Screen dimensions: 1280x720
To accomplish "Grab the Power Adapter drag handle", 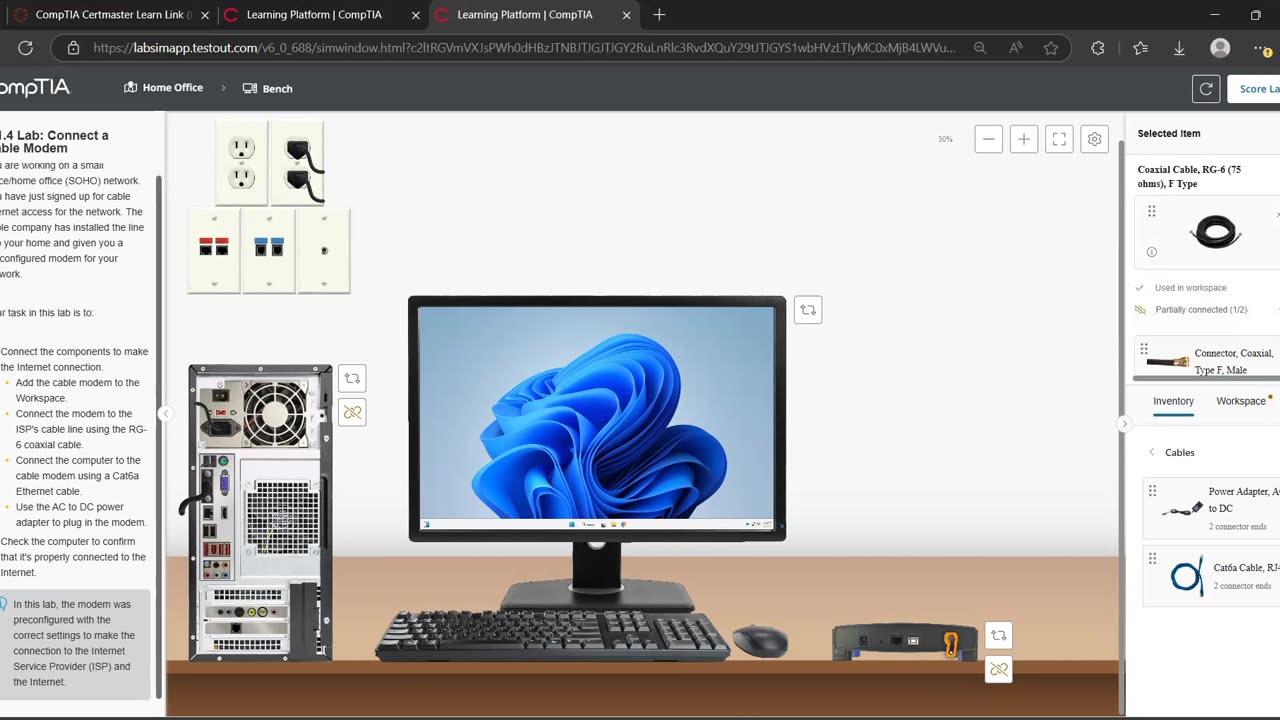I will (1152, 491).
